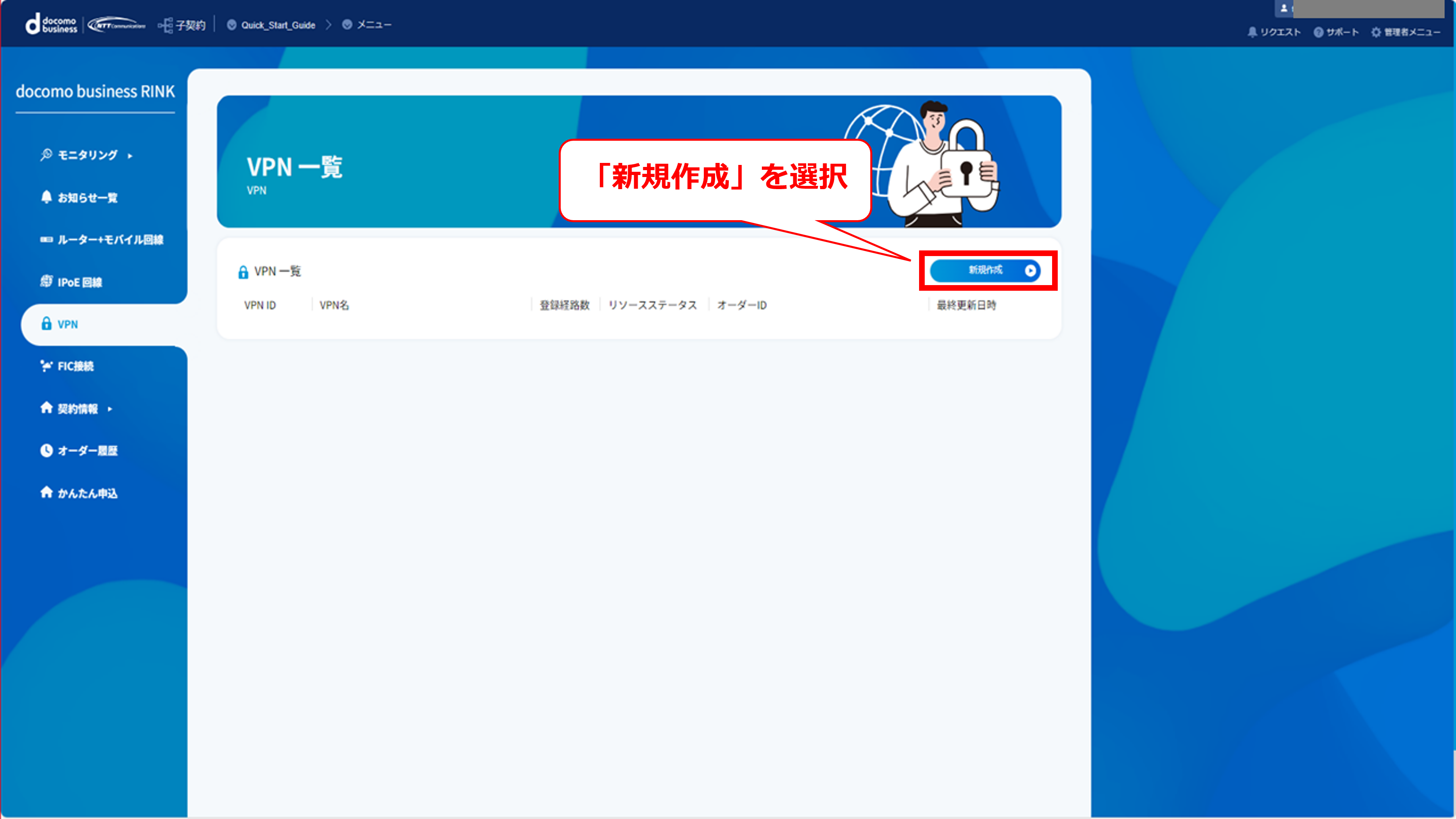This screenshot has width=1456, height=819.
Task: Open 管理者メニュー gear menu
Action: pyautogui.click(x=1405, y=32)
